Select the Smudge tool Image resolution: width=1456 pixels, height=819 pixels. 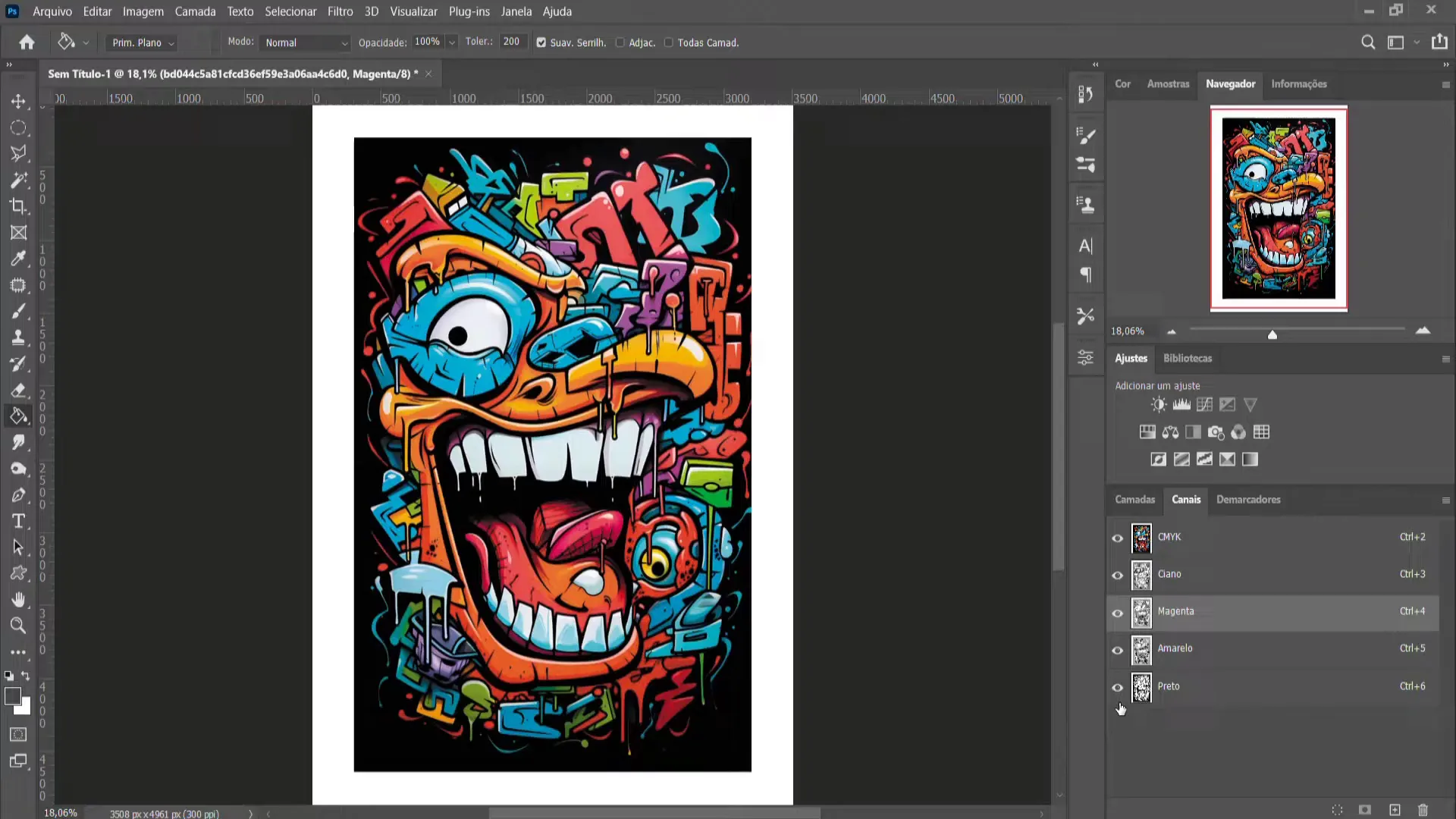pos(18,442)
